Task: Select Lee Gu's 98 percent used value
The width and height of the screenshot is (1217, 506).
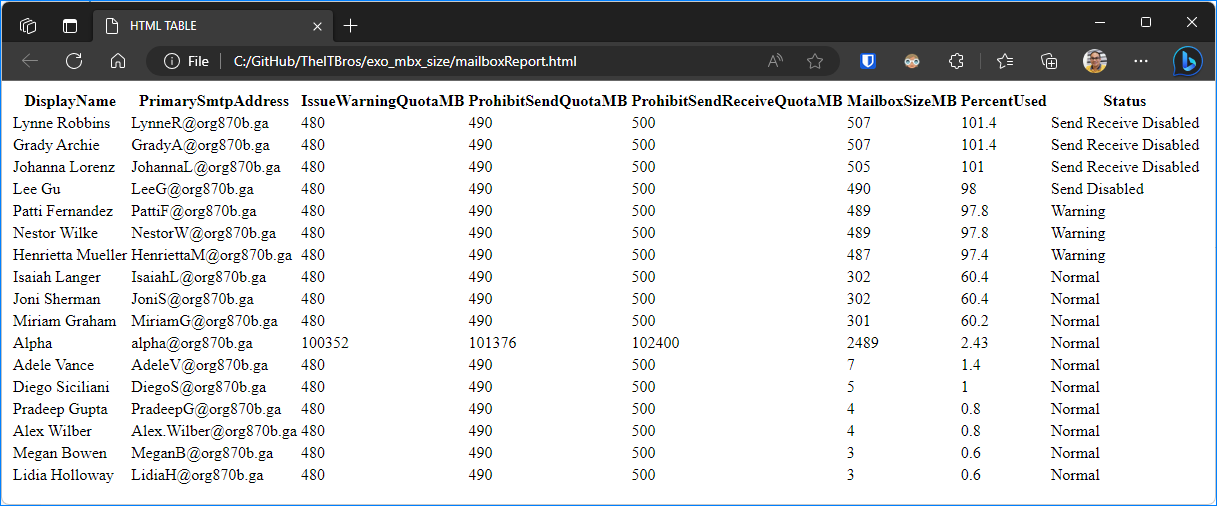Action: [969, 189]
